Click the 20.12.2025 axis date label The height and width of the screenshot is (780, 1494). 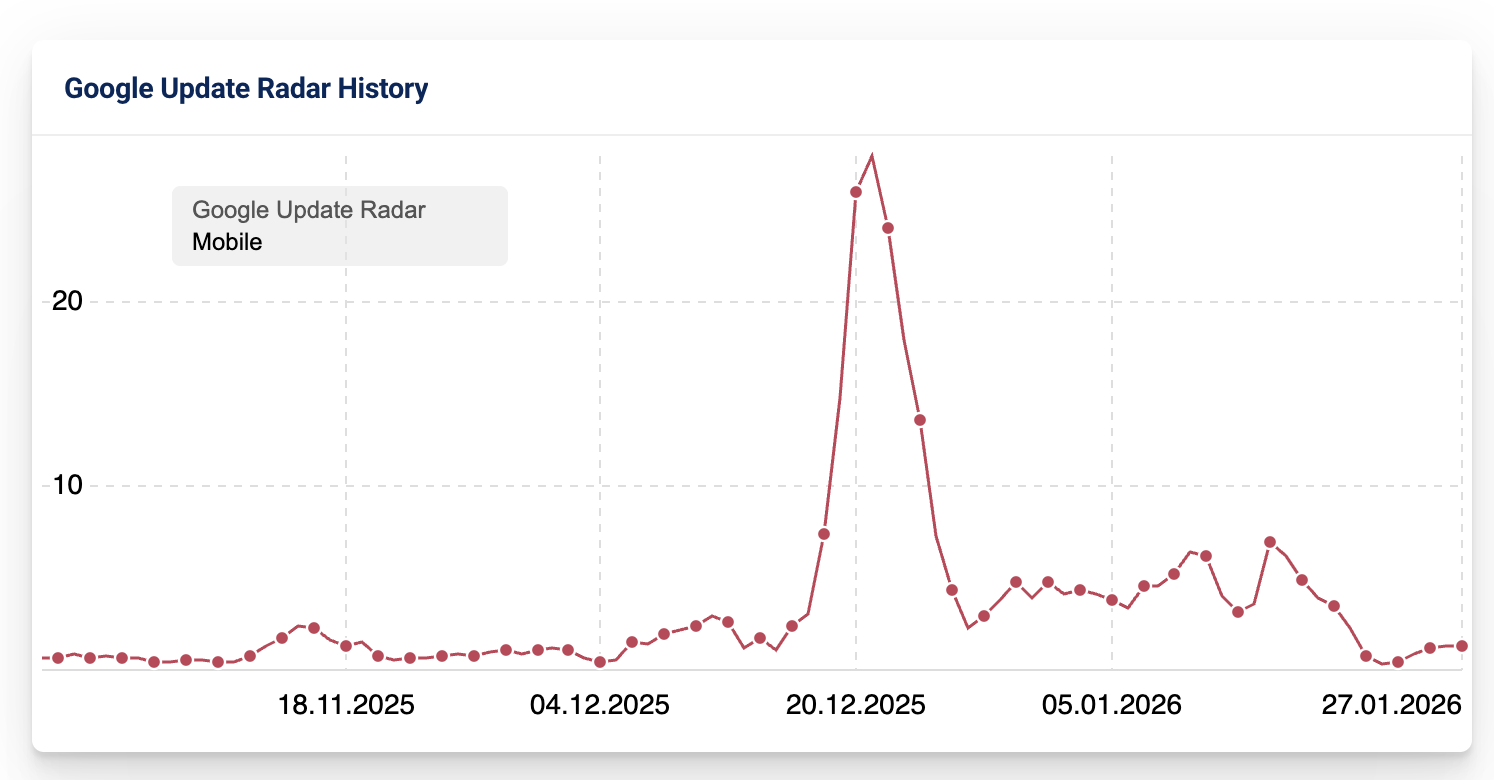(x=856, y=705)
